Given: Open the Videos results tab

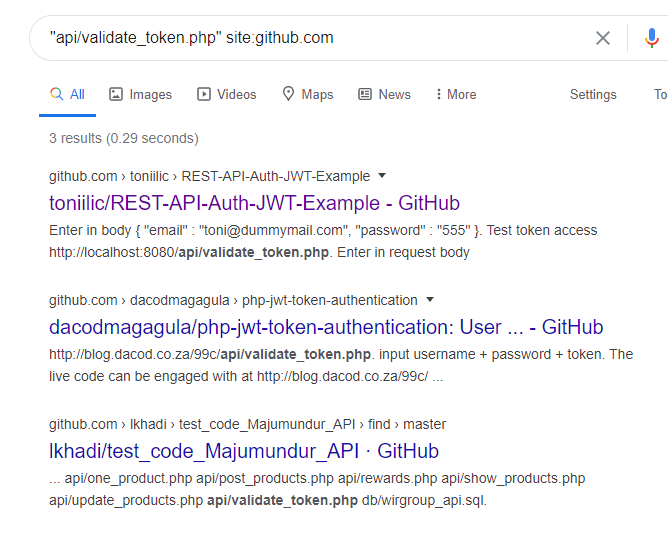Looking at the screenshot, I should (x=227, y=94).
